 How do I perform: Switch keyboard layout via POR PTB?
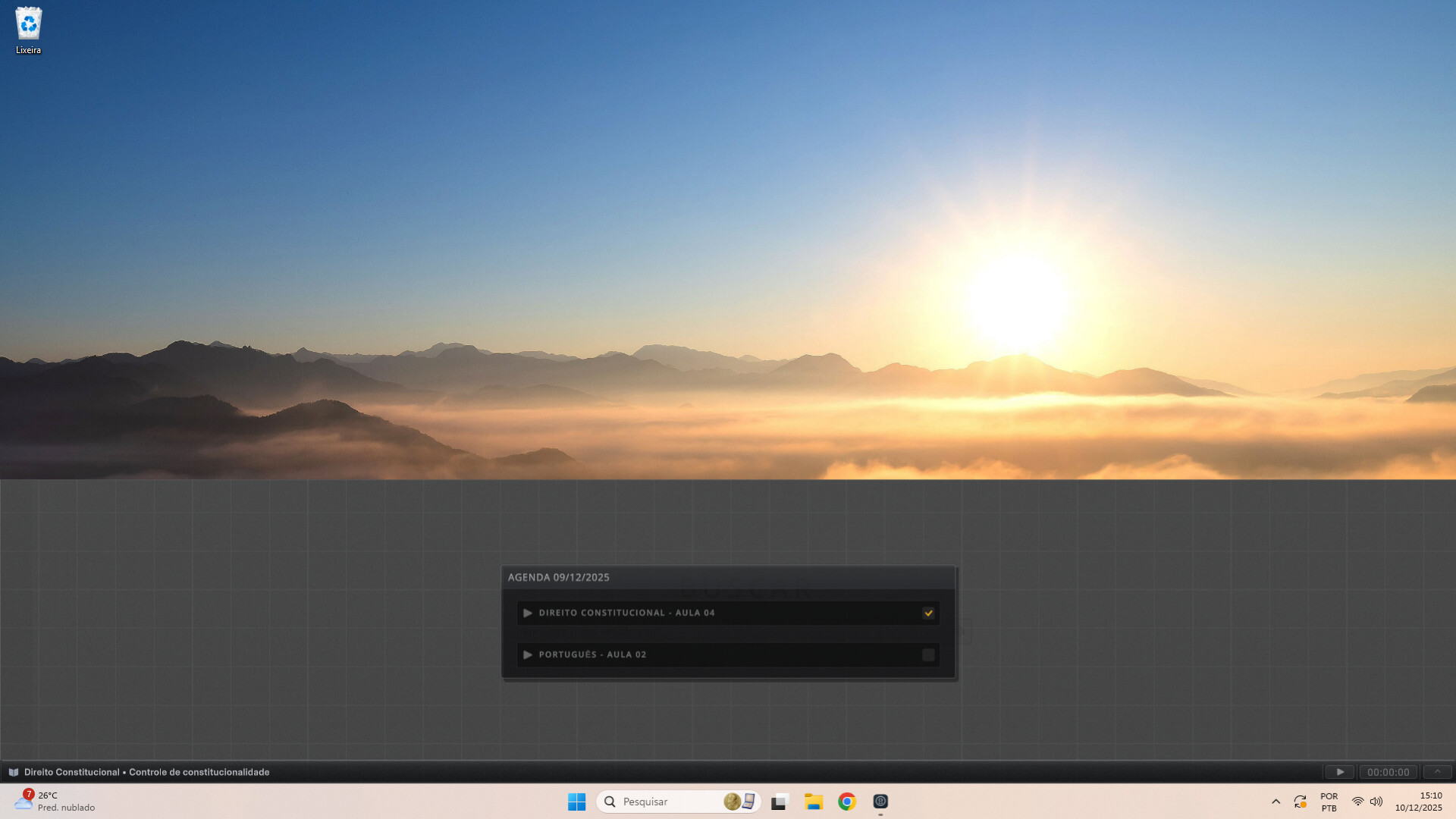click(1329, 802)
